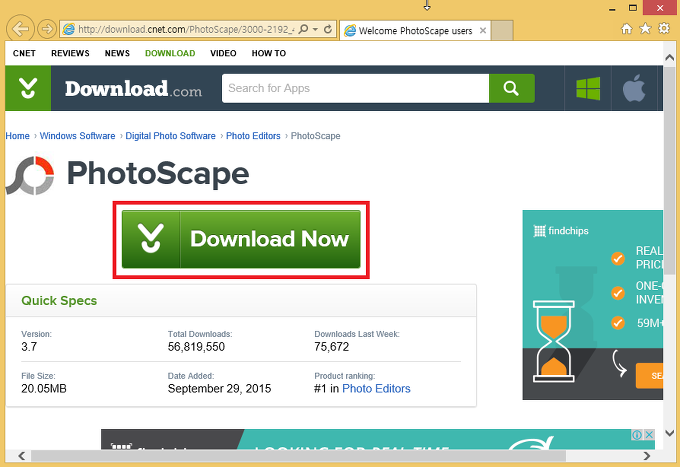680x467 pixels.
Task: Click the green Download.com arrow logo icon
Action: point(28,88)
